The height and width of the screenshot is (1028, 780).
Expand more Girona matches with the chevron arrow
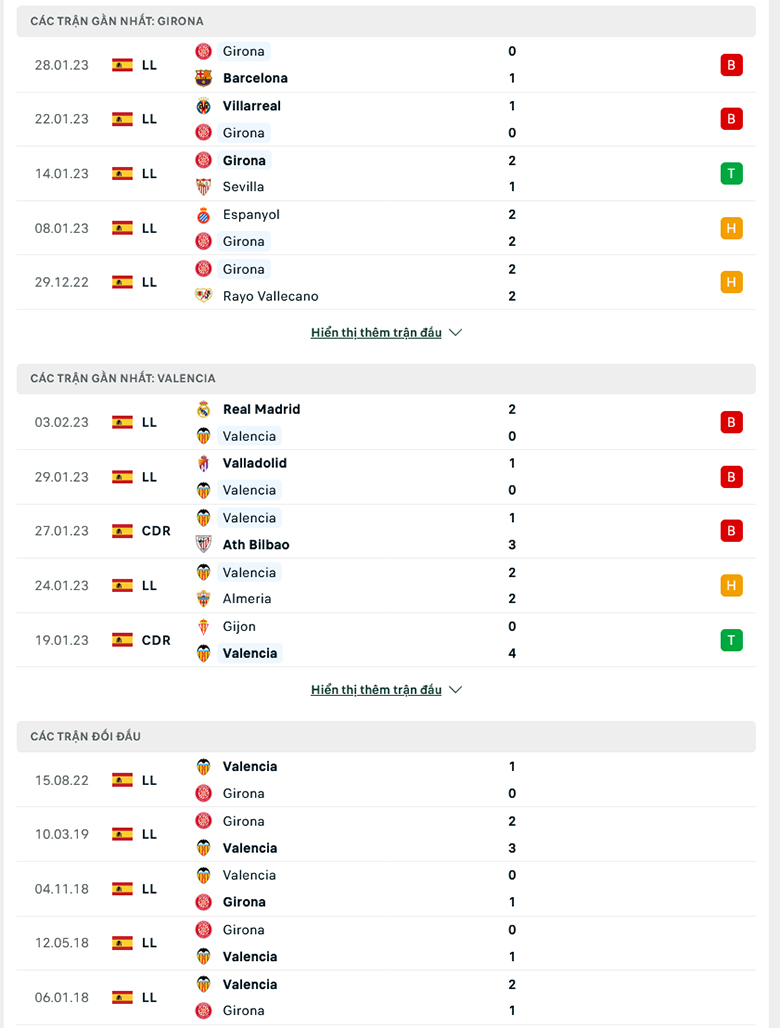pyautogui.click(x=455, y=332)
